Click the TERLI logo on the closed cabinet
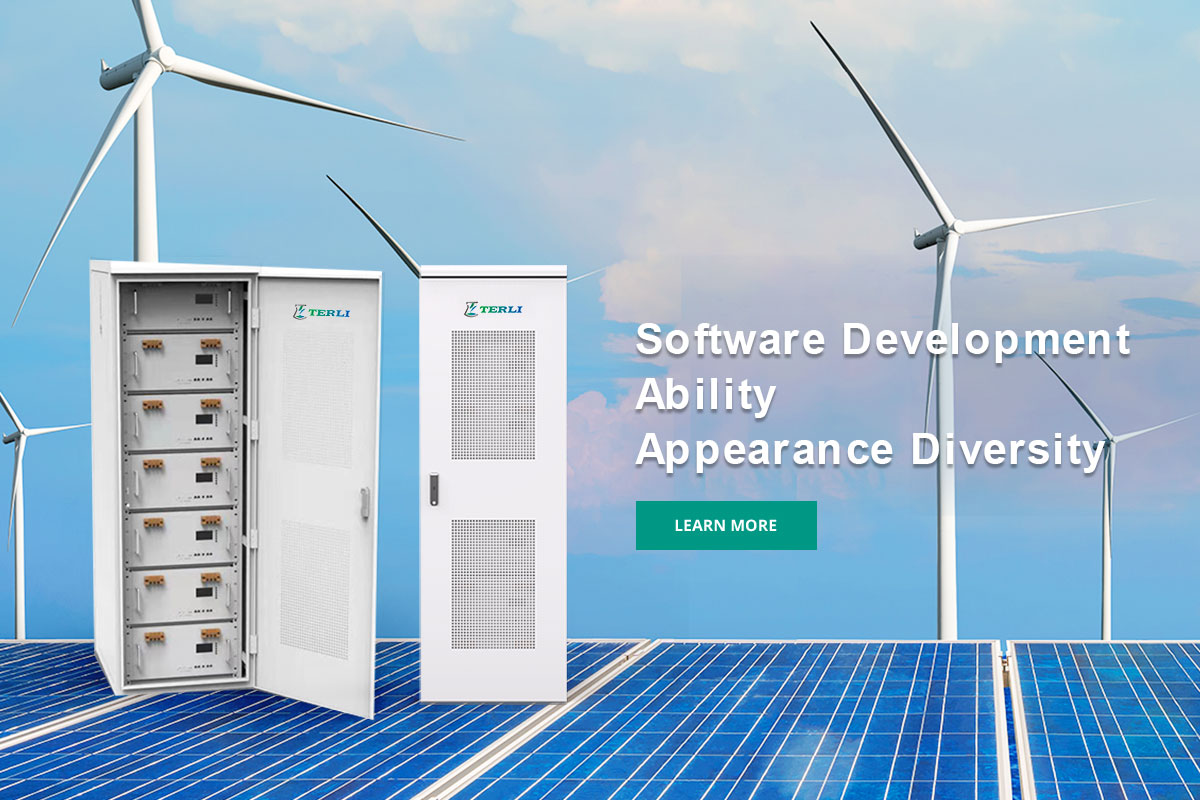This screenshot has width=1200, height=800. tap(493, 309)
